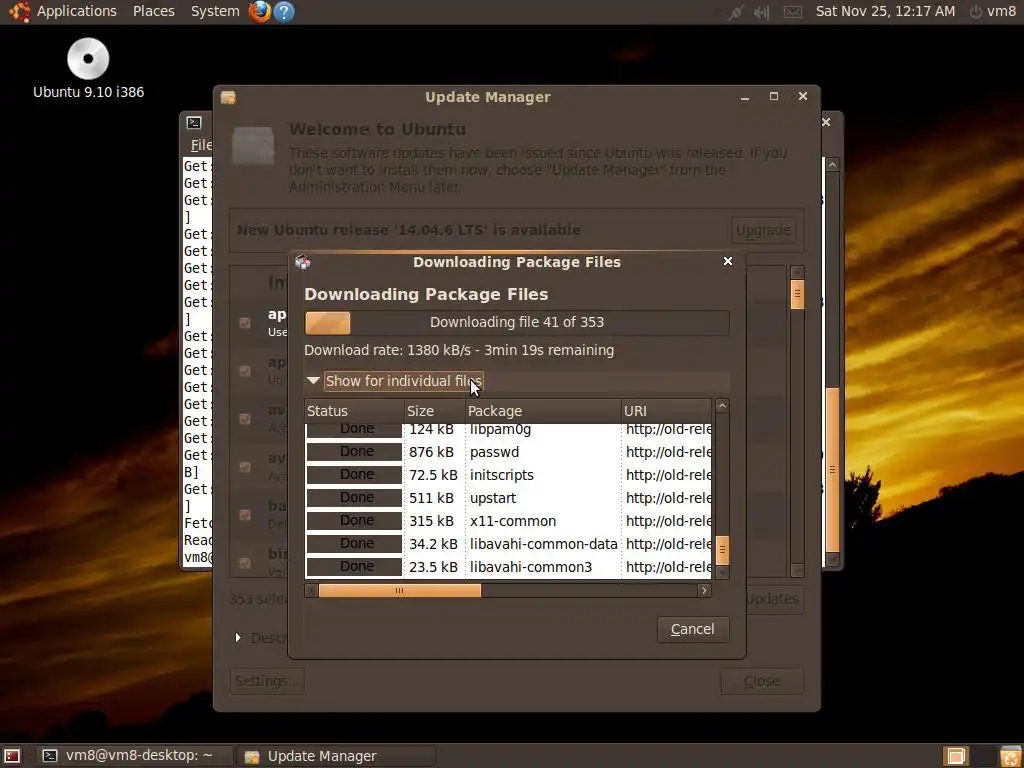Open the Applications menu
Viewport: 1024px width, 768px height.
point(76,11)
